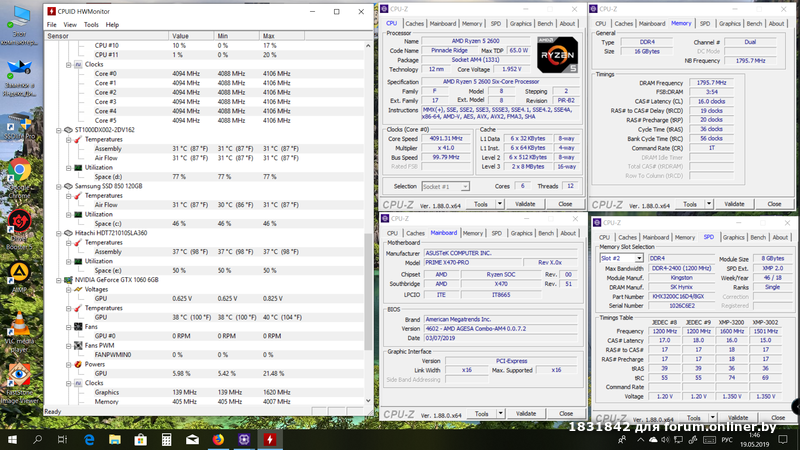The width and height of the screenshot is (800, 450).
Task: Open Firefox from taskbar
Action: [218, 439]
